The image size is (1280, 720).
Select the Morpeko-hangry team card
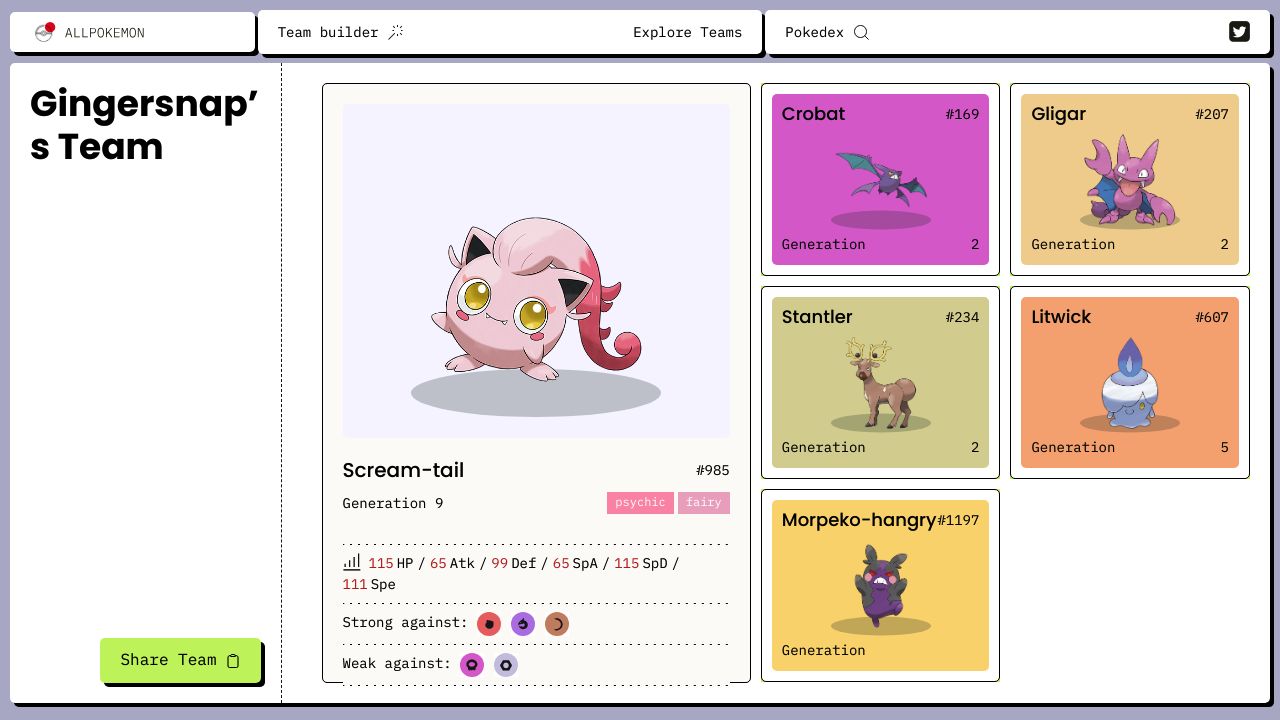[880, 585]
